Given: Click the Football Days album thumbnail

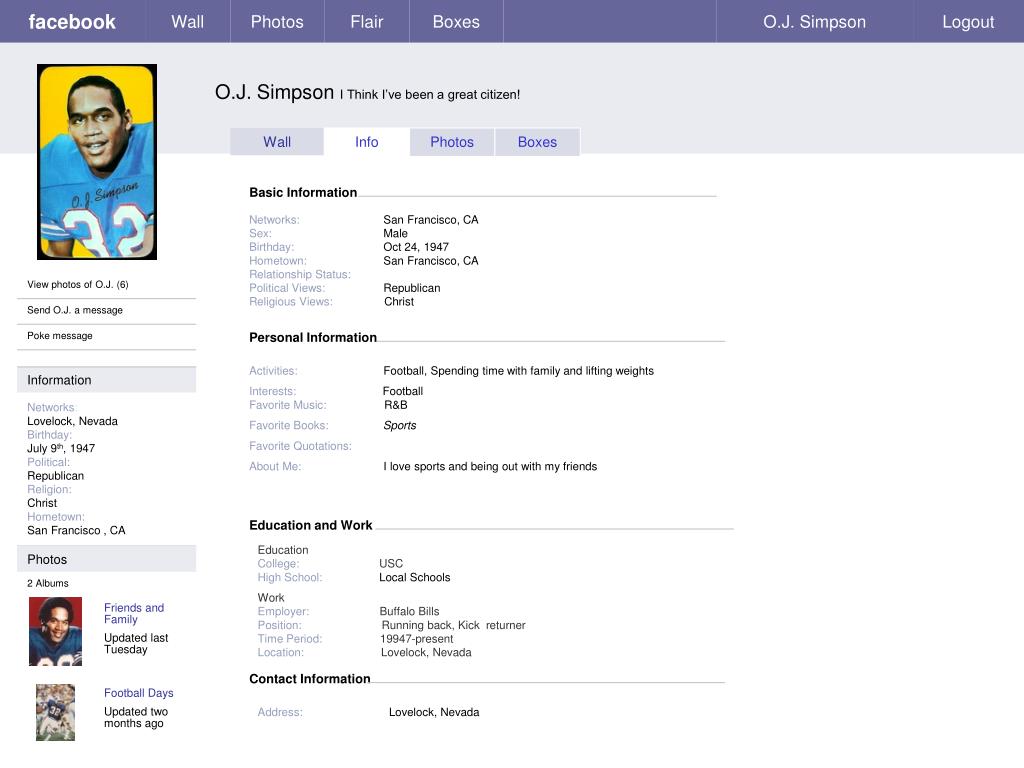Looking at the screenshot, I should tap(55, 712).
